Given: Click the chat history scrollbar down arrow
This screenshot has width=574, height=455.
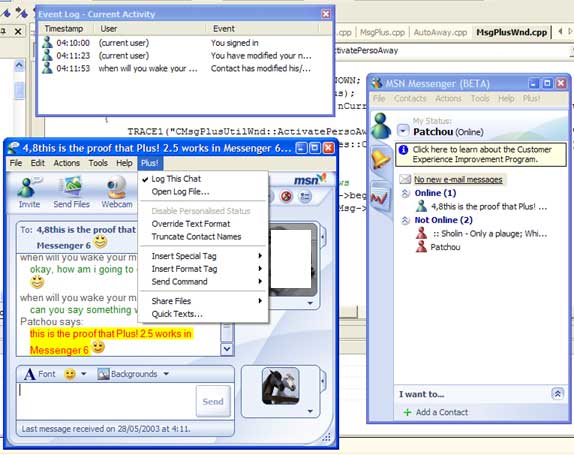Looking at the screenshot, I should click(227, 349).
